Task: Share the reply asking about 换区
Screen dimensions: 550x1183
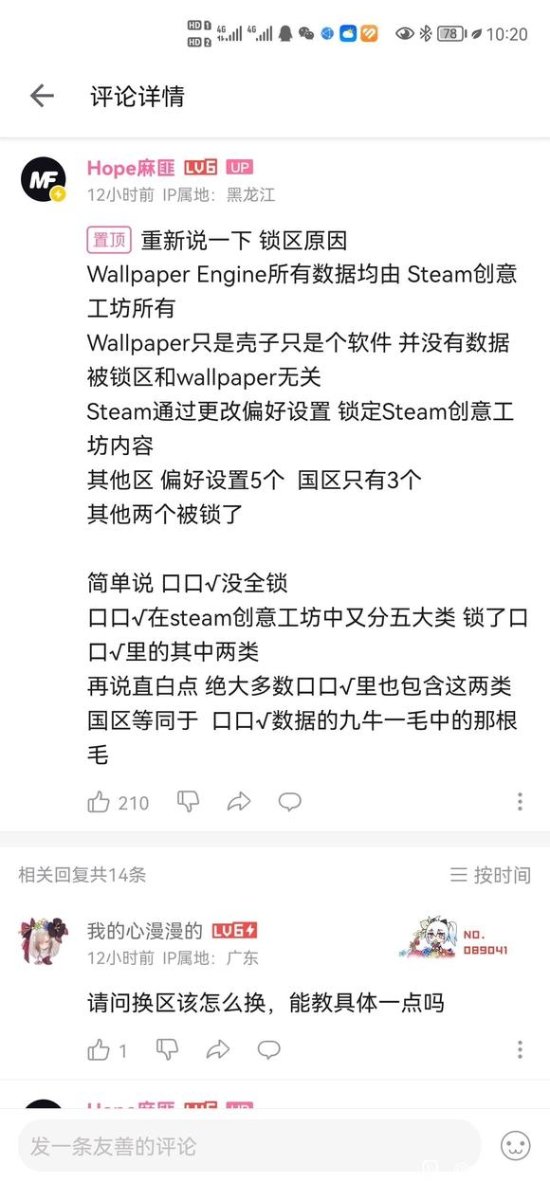Action: coord(218,1049)
